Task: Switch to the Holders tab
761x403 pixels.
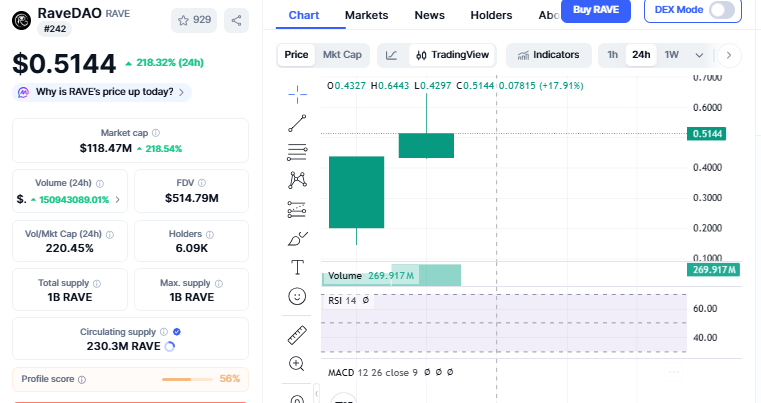Action: pyautogui.click(x=491, y=15)
